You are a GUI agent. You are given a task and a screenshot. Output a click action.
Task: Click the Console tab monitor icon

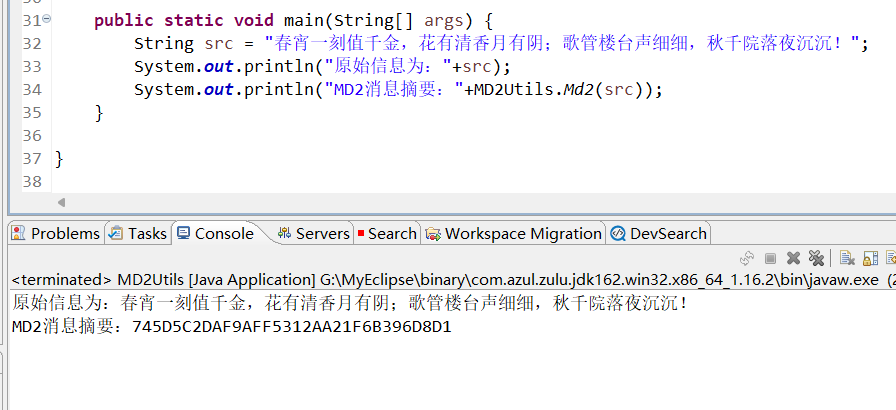[x=183, y=233]
